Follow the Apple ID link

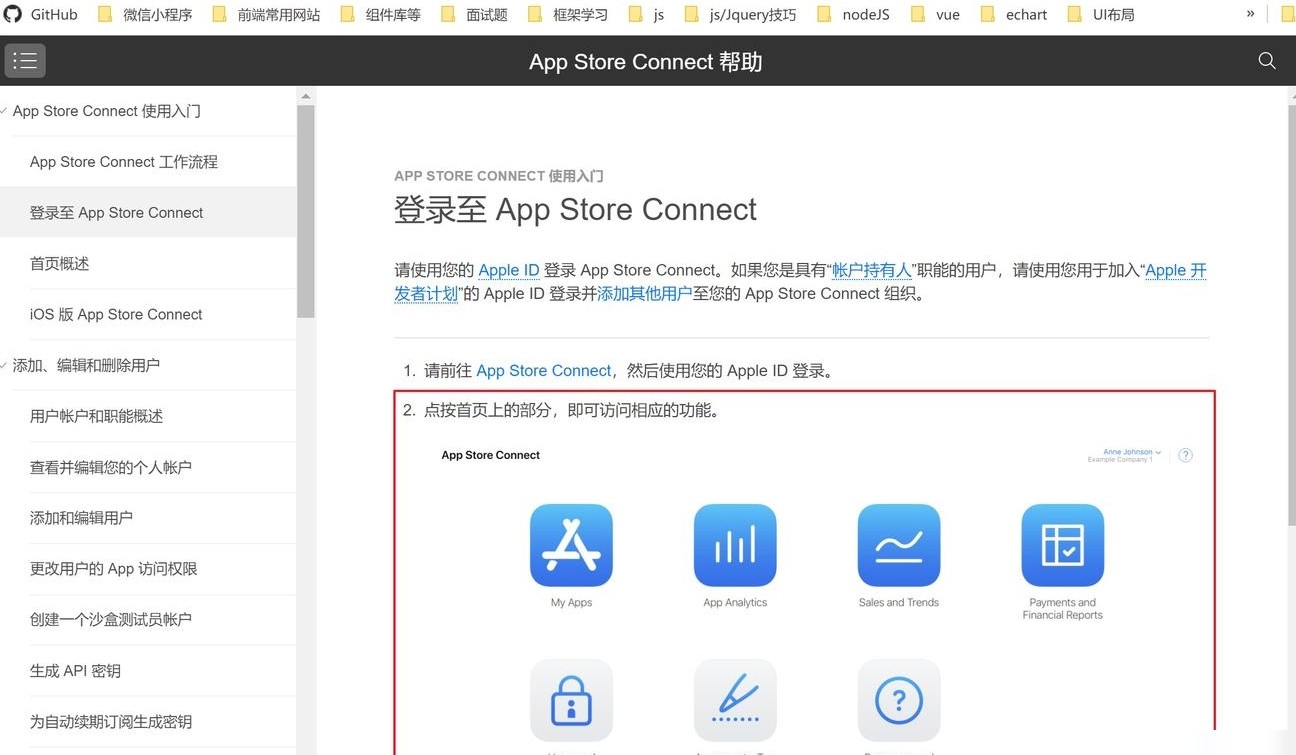pyautogui.click(x=509, y=270)
